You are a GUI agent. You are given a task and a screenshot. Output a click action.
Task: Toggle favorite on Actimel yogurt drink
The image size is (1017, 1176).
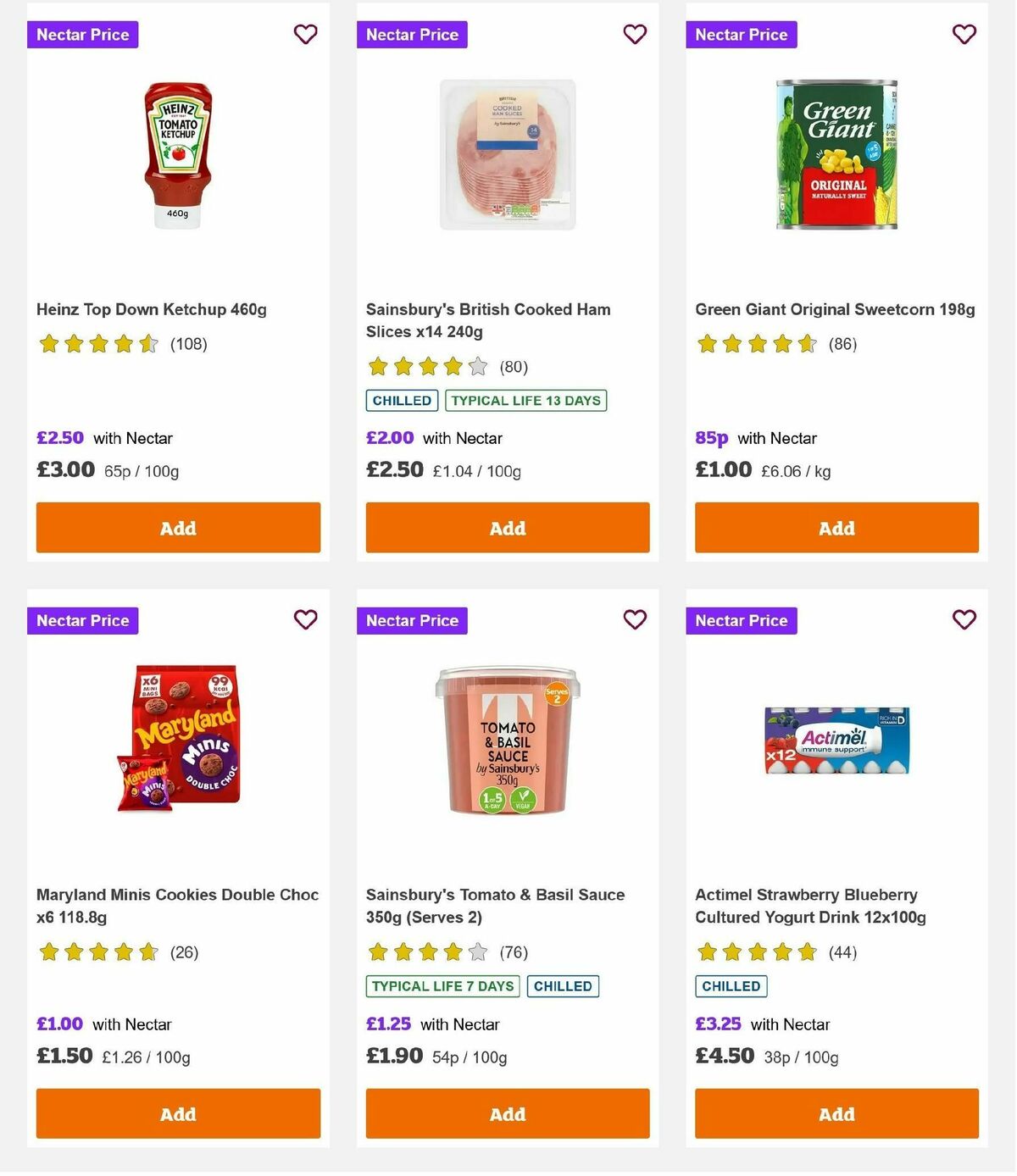964,620
